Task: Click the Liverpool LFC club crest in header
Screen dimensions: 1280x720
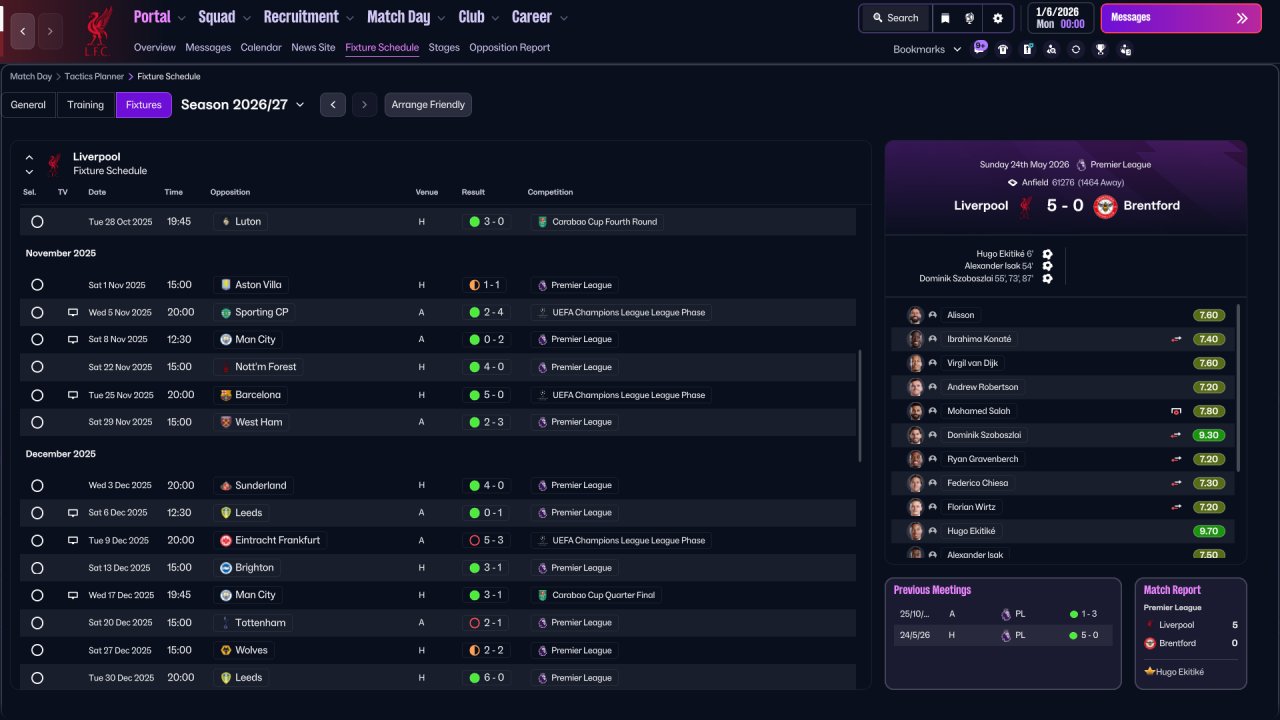Action: tap(97, 31)
